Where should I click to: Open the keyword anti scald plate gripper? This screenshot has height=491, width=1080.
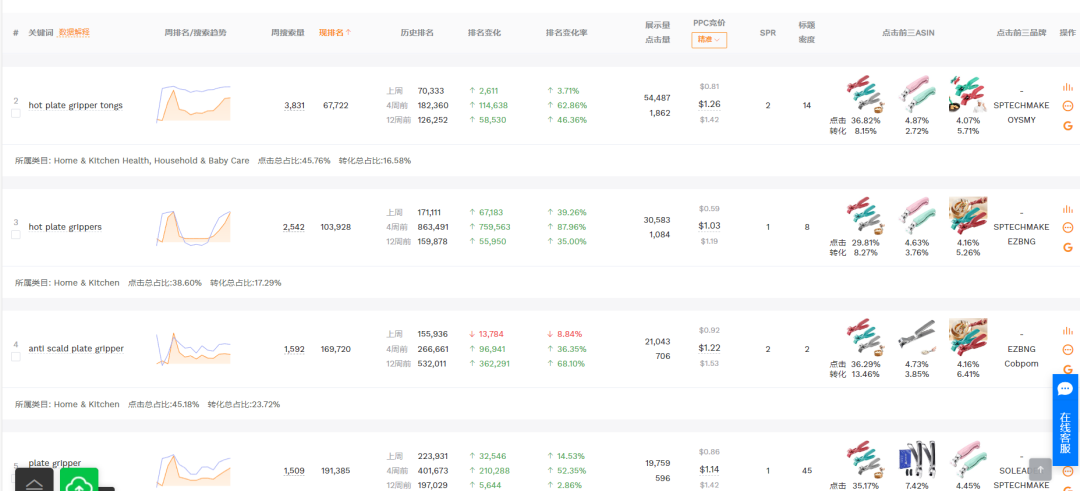(76, 349)
